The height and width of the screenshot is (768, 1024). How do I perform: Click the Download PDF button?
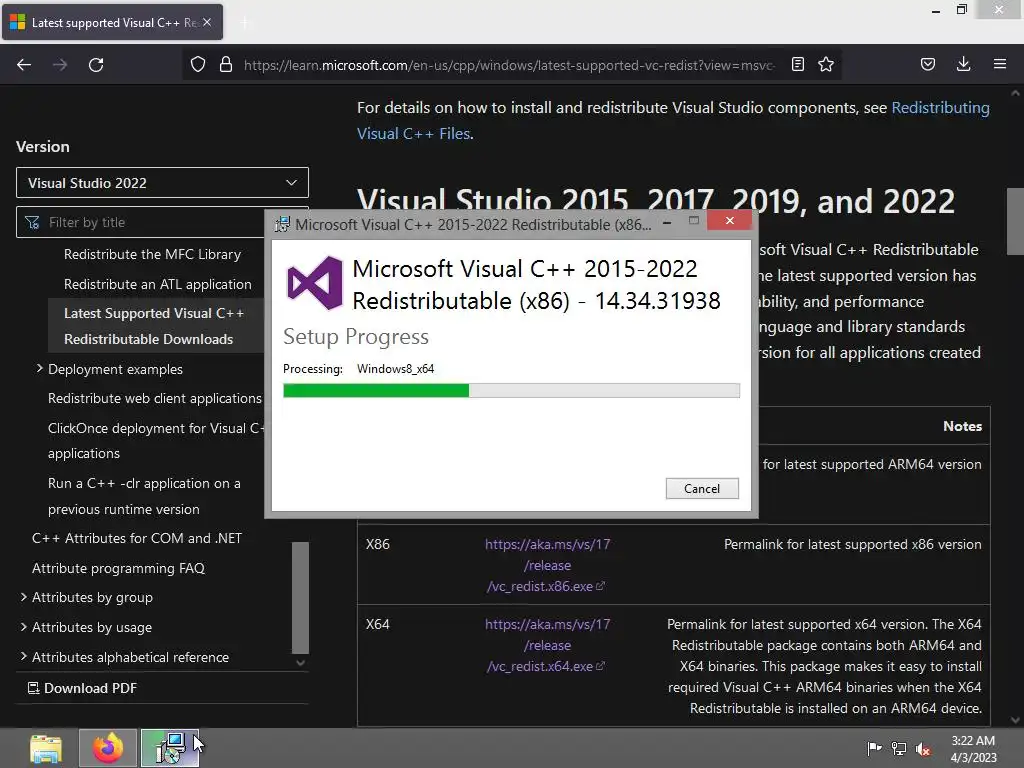(x=82, y=688)
